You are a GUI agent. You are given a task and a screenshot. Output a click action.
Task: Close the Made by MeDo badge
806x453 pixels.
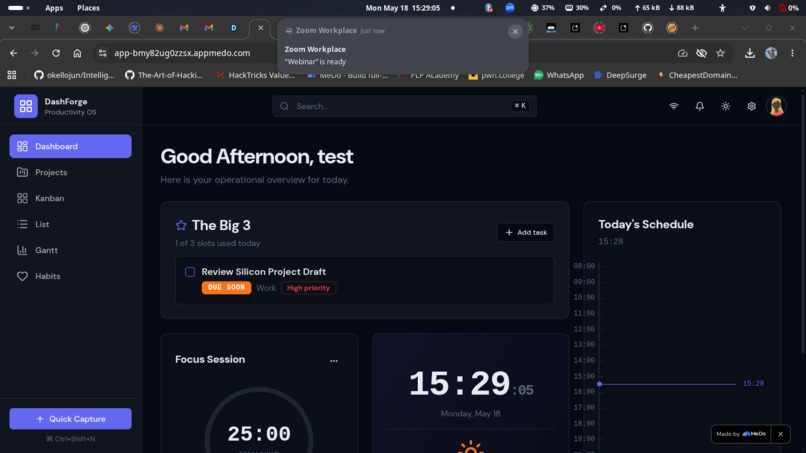tap(780, 434)
